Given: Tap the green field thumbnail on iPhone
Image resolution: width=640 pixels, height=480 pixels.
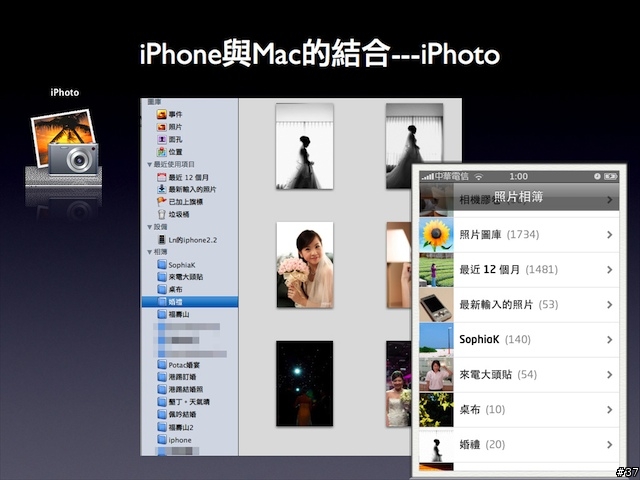Looking at the screenshot, I should [x=436, y=270].
